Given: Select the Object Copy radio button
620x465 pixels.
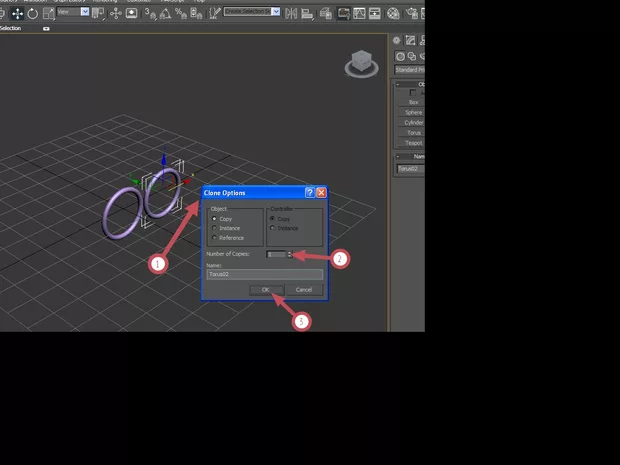Looking at the screenshot, I should 214,218.
